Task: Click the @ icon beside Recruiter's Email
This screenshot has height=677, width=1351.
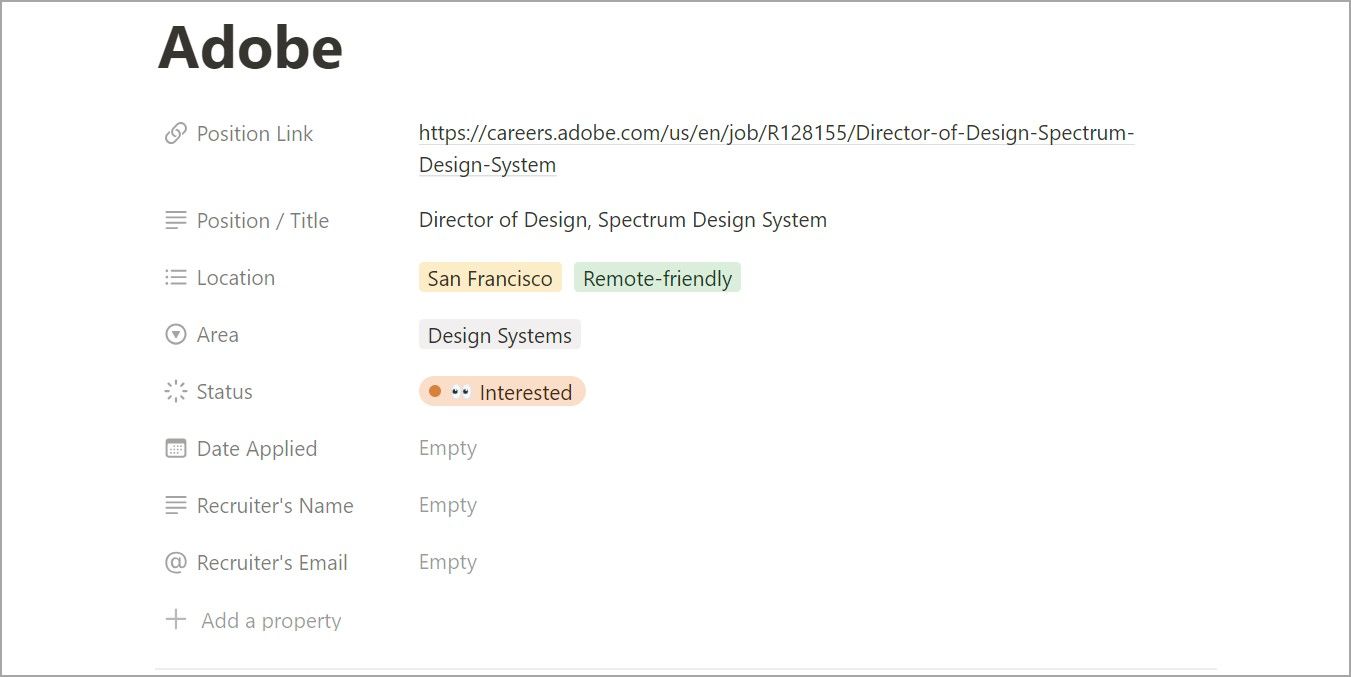Action: click(175, 562)
